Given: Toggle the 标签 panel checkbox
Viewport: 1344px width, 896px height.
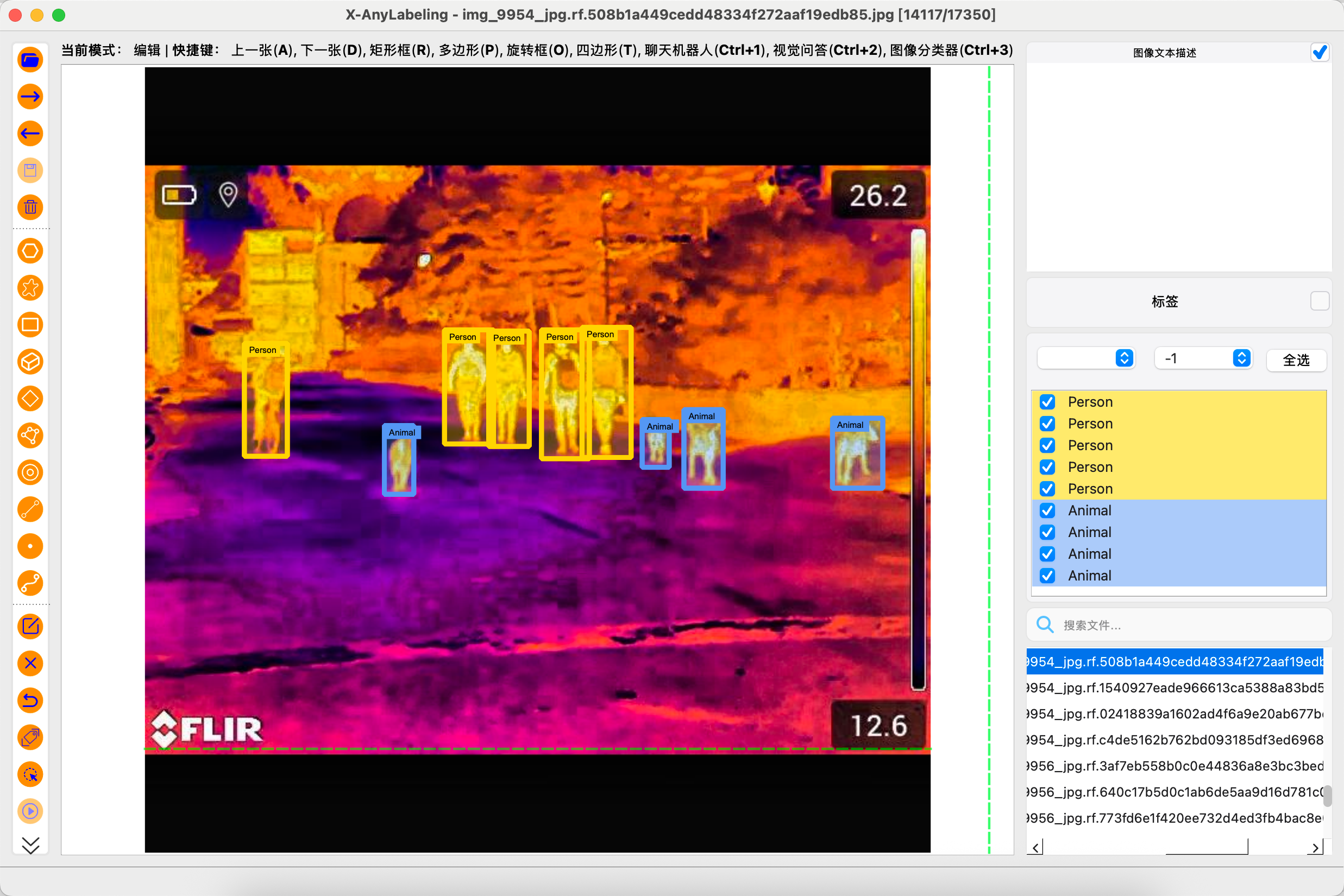Looking at the screenshot, I should [x=1320, y=301].
